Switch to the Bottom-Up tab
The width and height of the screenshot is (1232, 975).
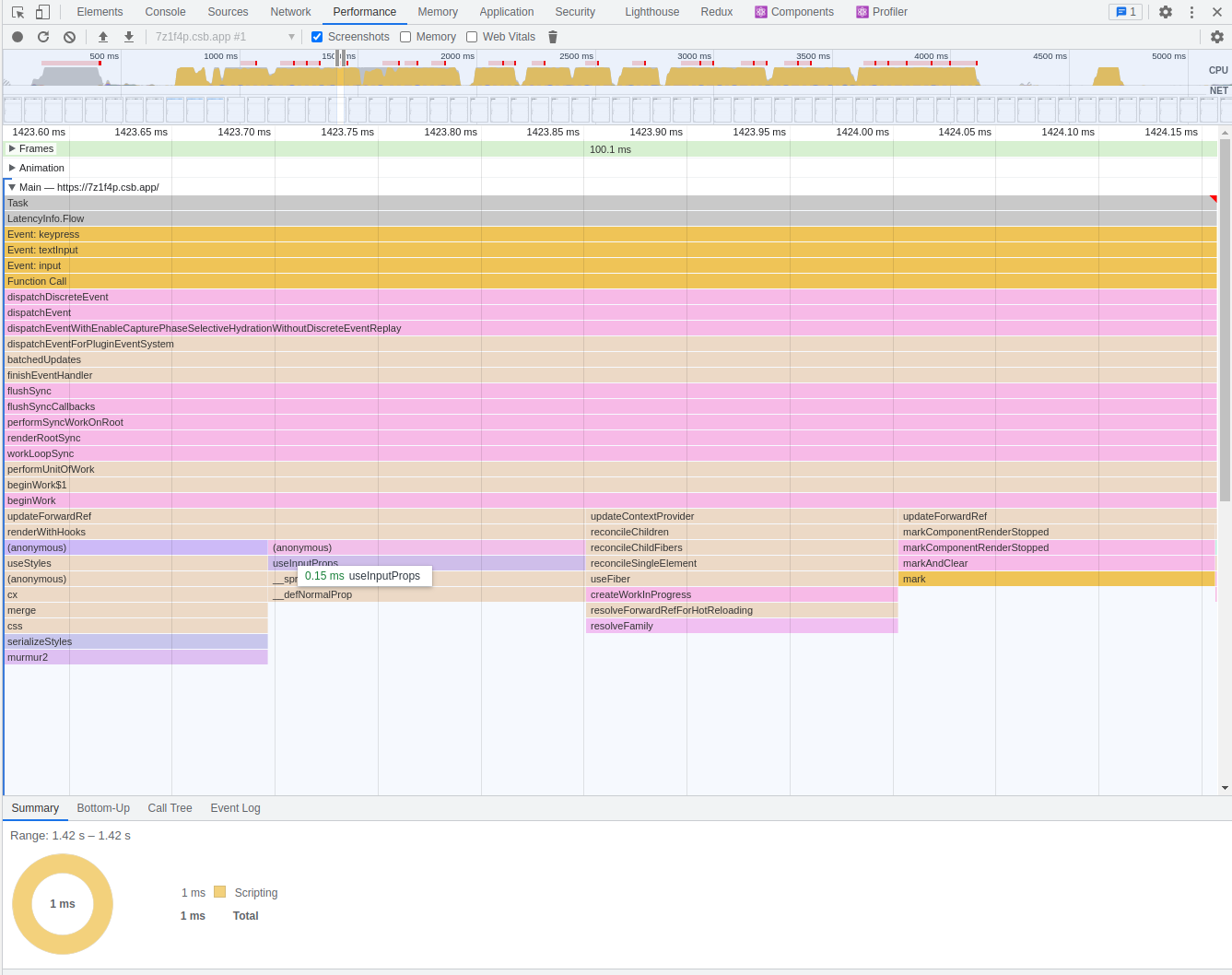tap(102, 807)
